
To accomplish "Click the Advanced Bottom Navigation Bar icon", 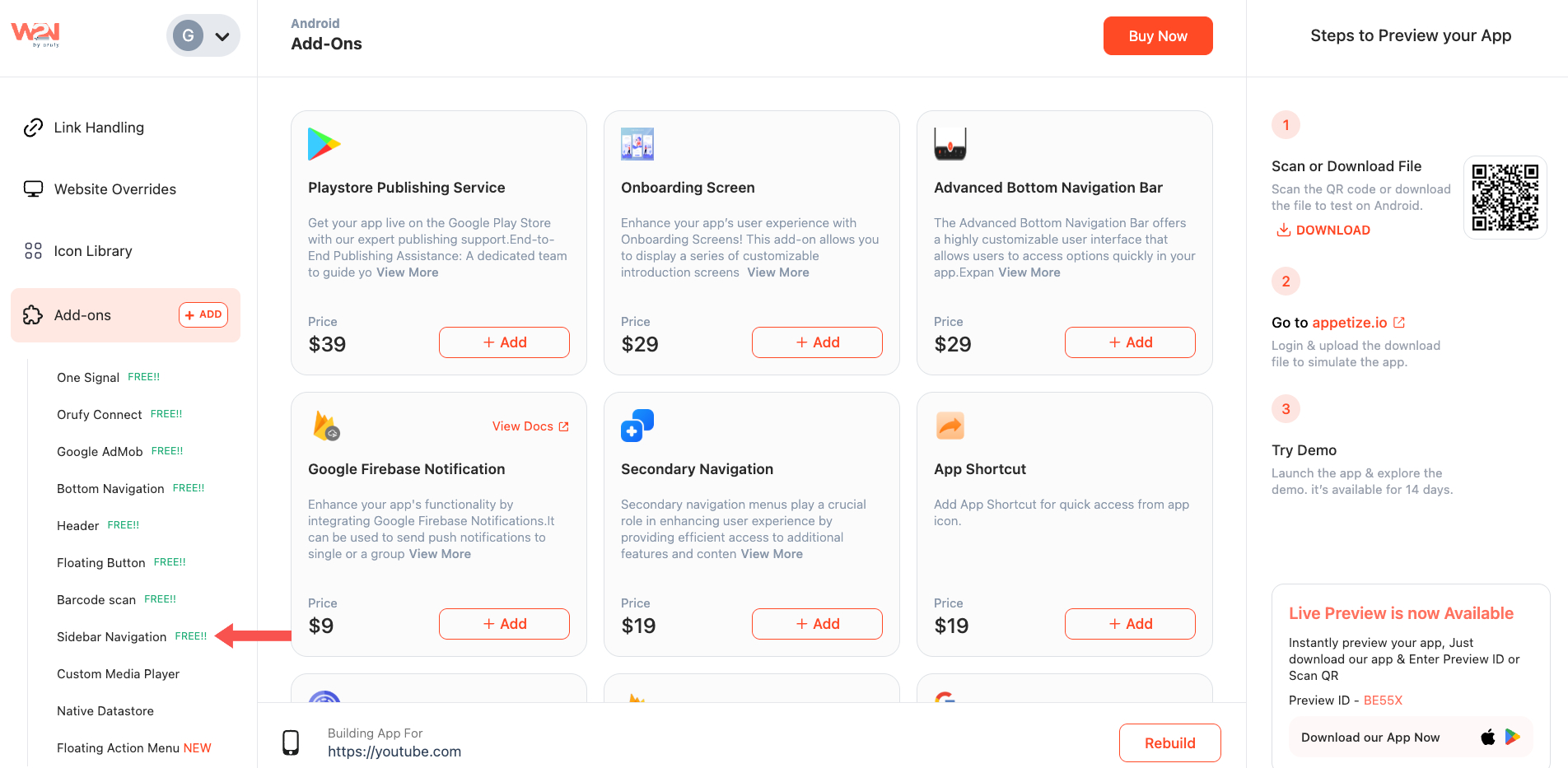I will pos(950,144).
